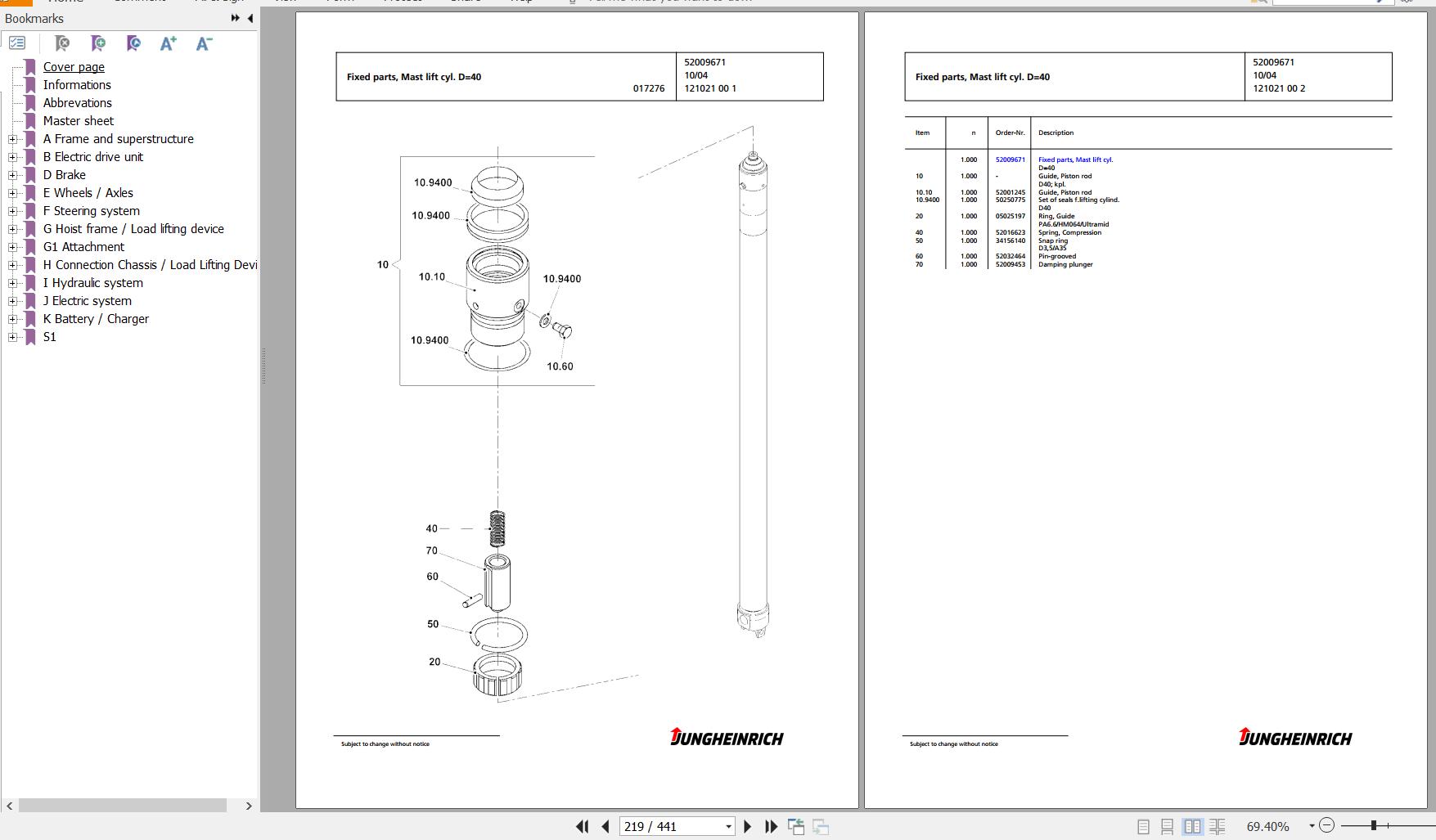Decrease bookmark font size
1436x840 pixels.
(205, 43)
